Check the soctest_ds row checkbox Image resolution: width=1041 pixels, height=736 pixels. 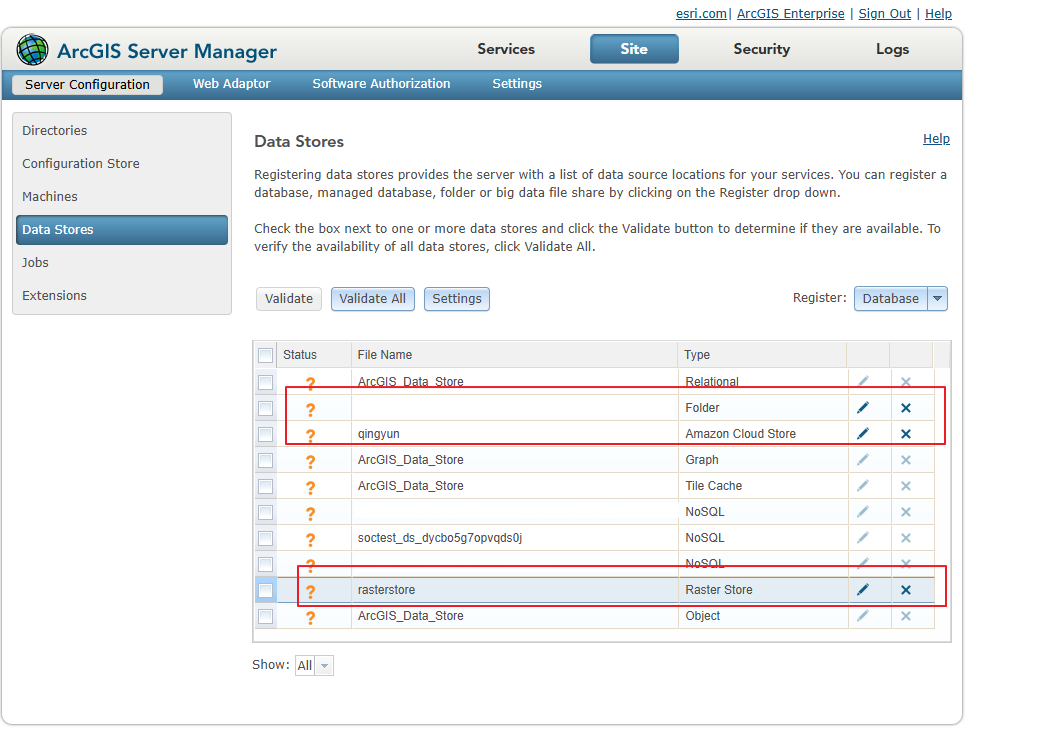[x=266, y=538]
